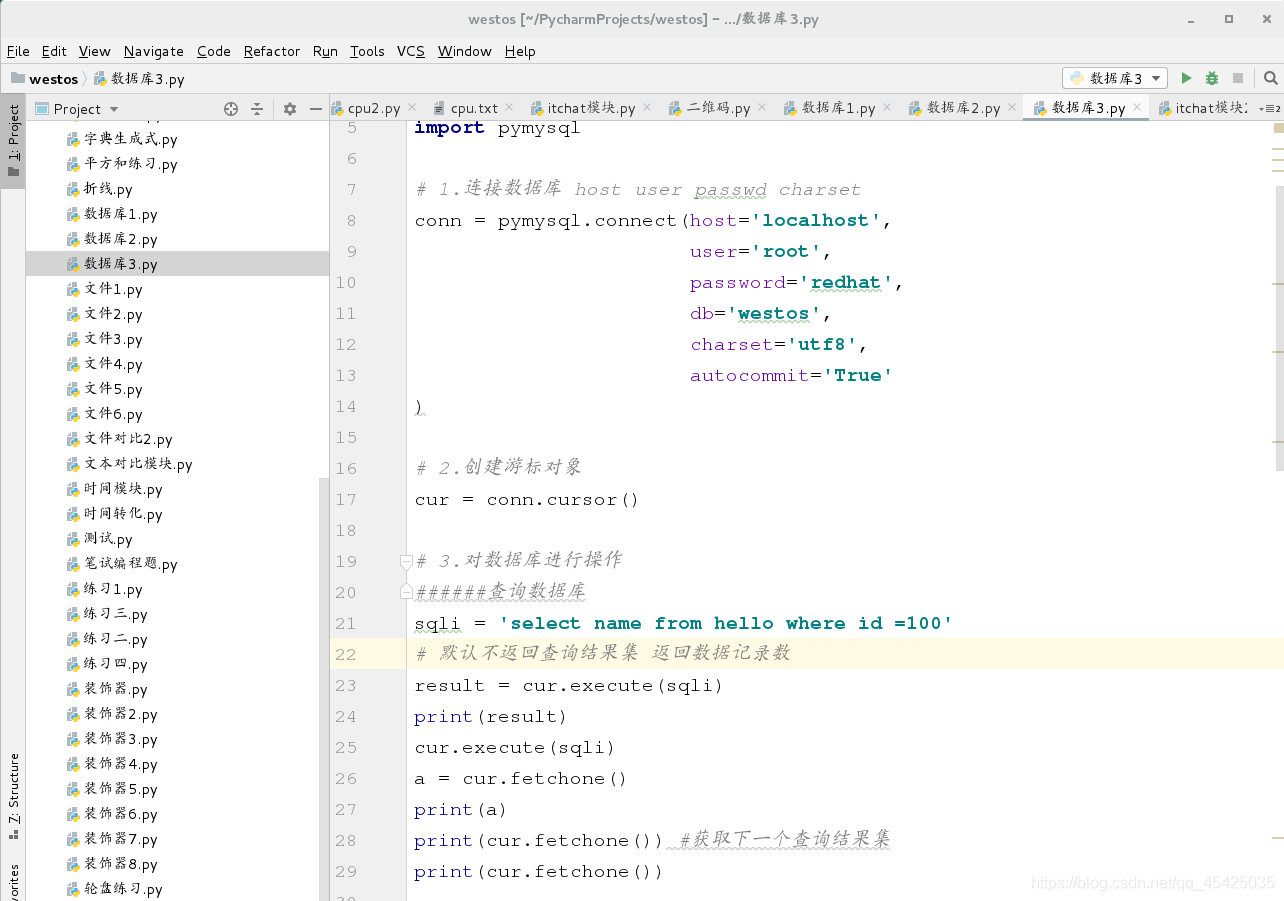
Task: Close the cpu.txt editor tab
Action: 508,107
